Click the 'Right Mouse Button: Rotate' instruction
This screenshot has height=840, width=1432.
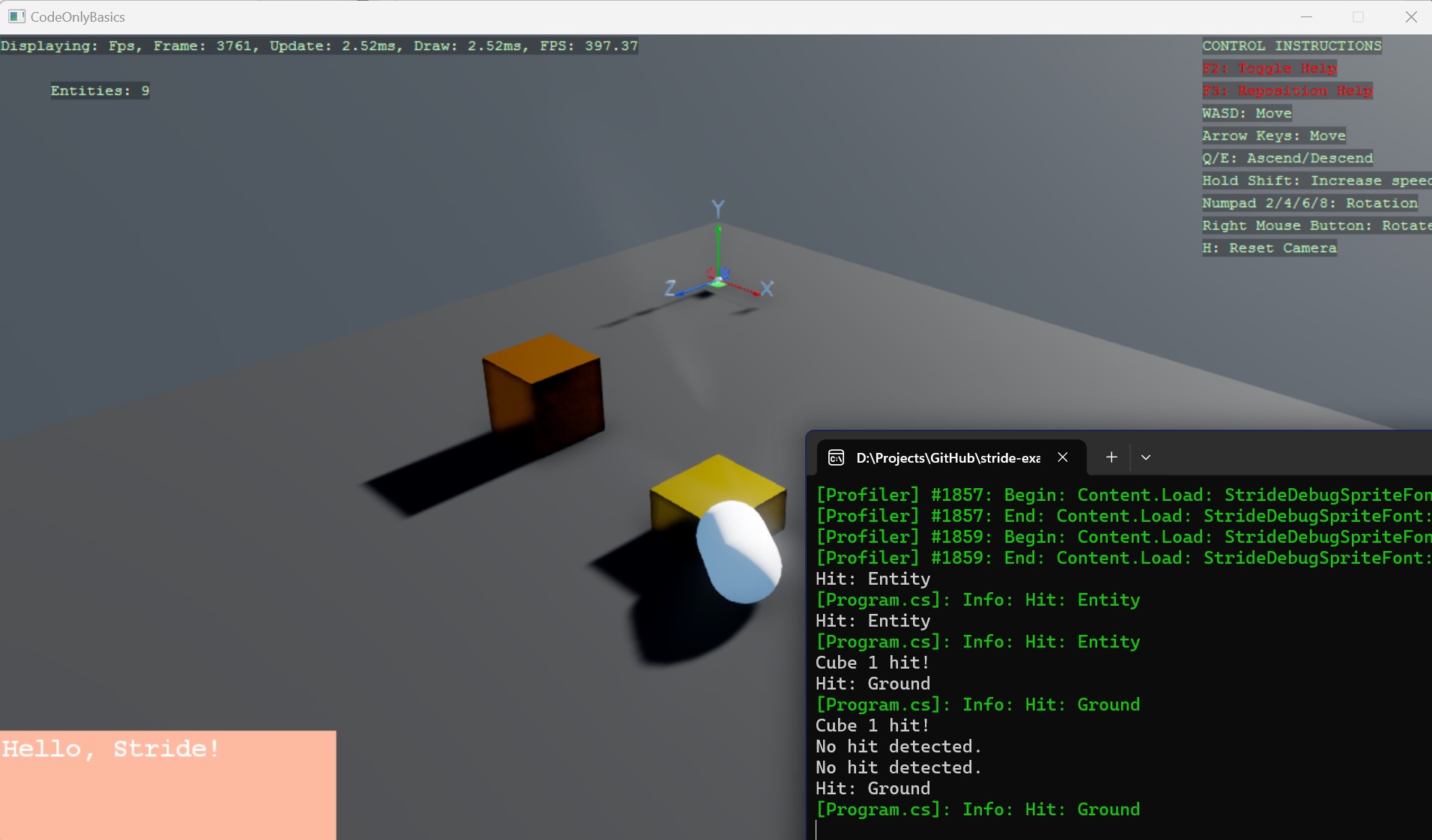pos(1317,225)
